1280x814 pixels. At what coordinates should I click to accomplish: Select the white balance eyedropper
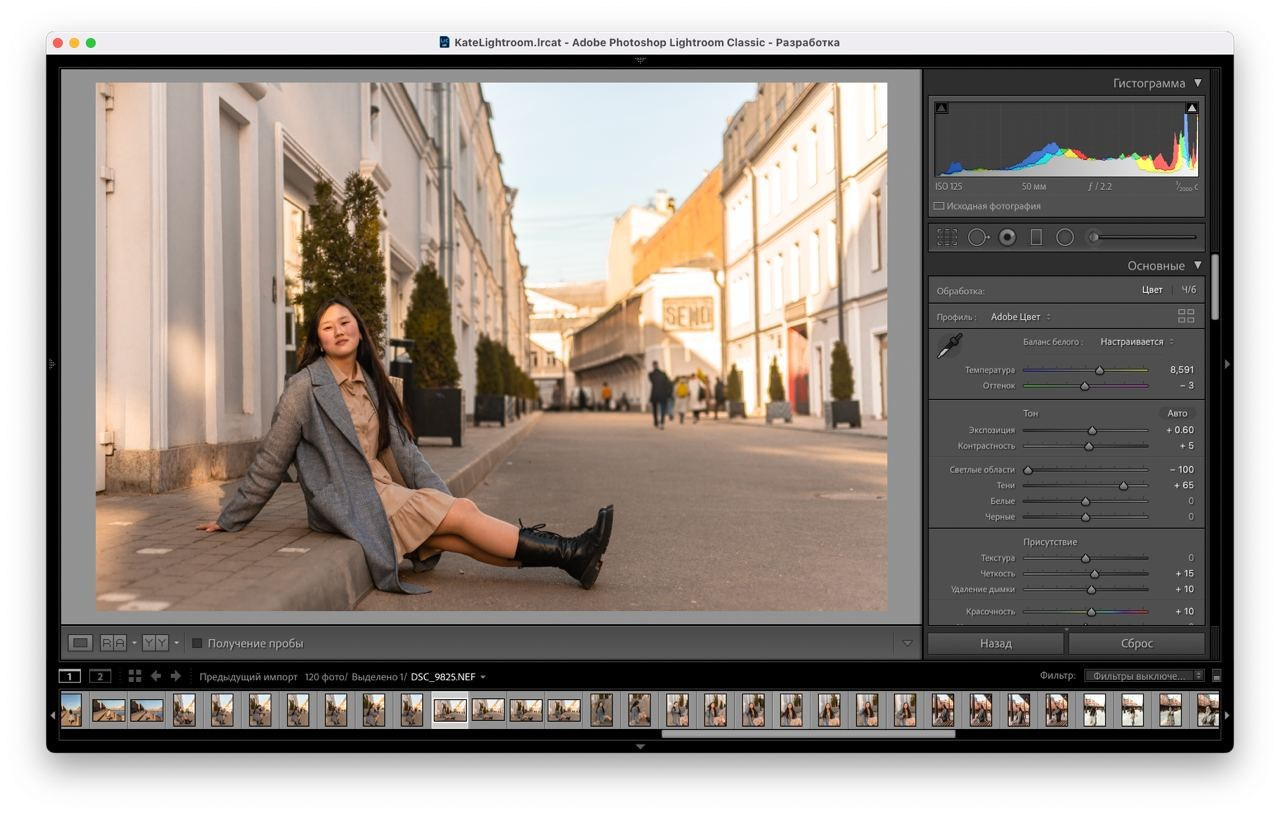[951, 345]
